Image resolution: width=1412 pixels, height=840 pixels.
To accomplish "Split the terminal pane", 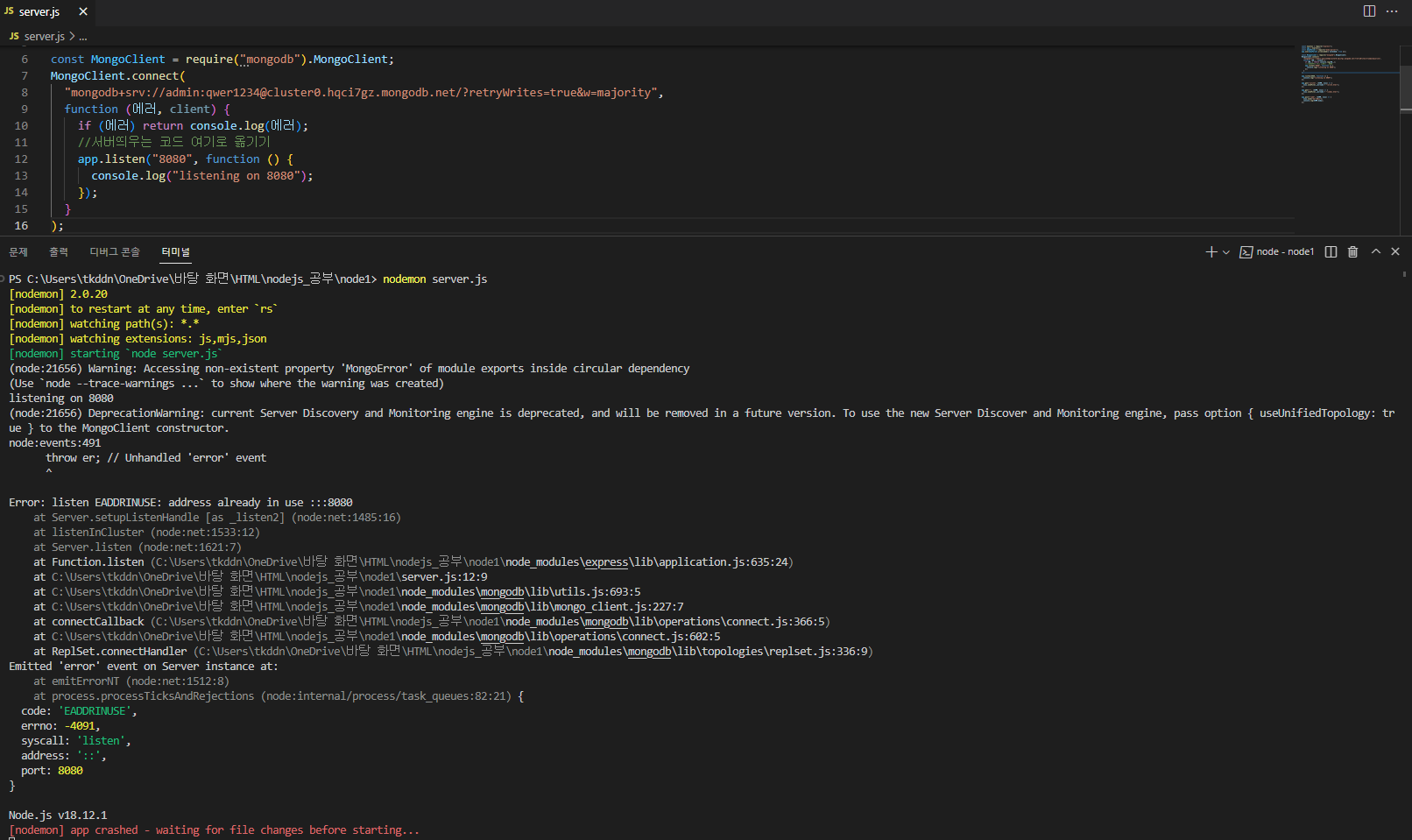I will pyautogui.click(x=1331, y=251).
